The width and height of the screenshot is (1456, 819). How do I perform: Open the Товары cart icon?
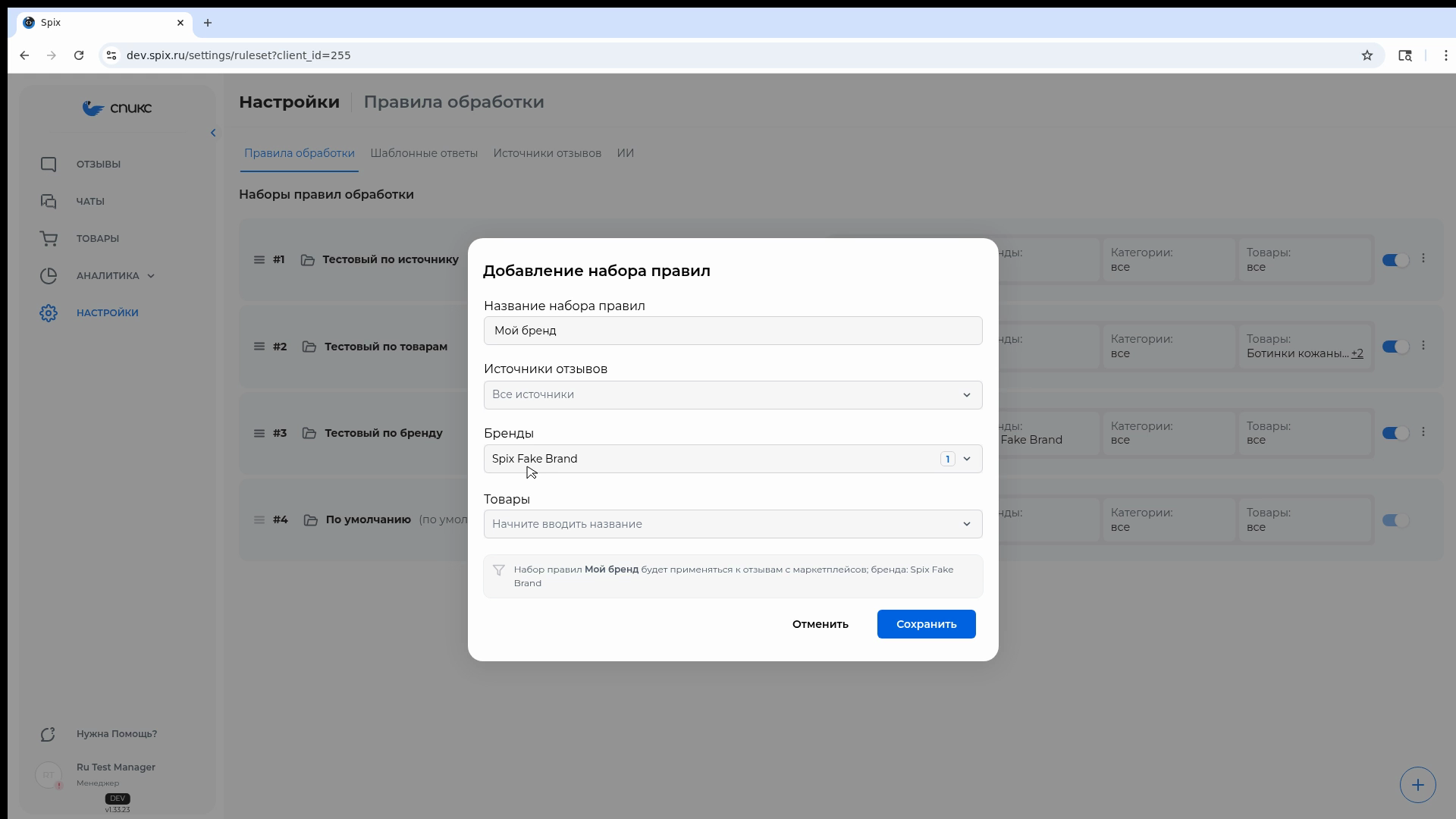[x=49, y=239]
